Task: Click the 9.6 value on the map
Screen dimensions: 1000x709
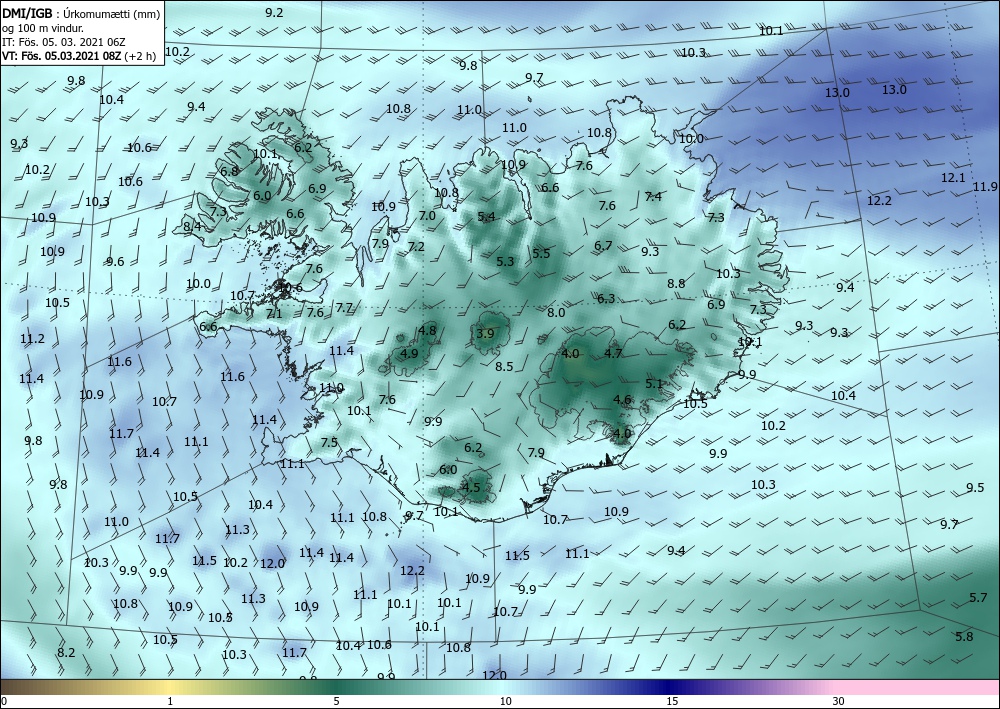Action: (x=115, y=261)
